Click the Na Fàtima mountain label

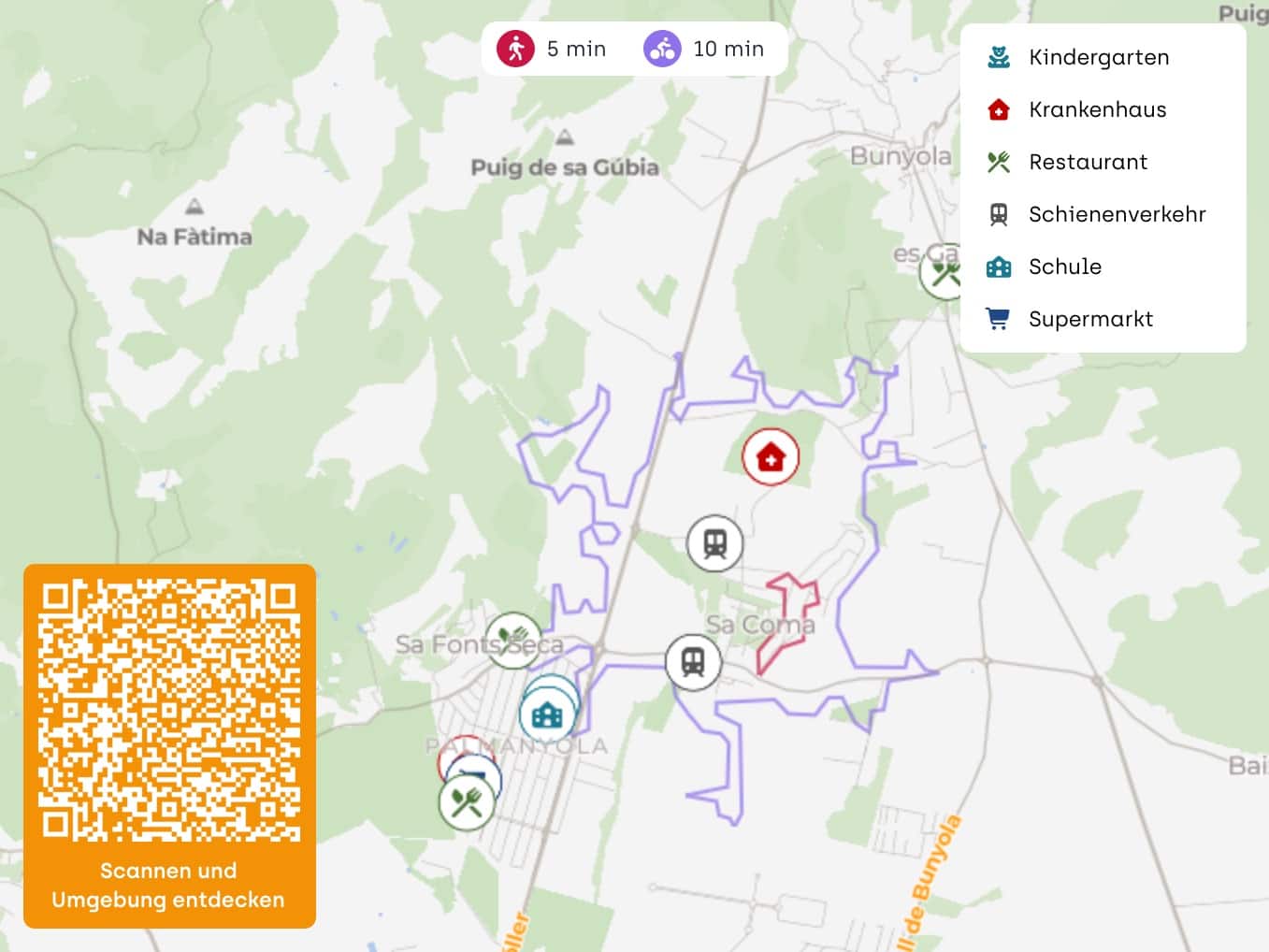click(195, 237)
